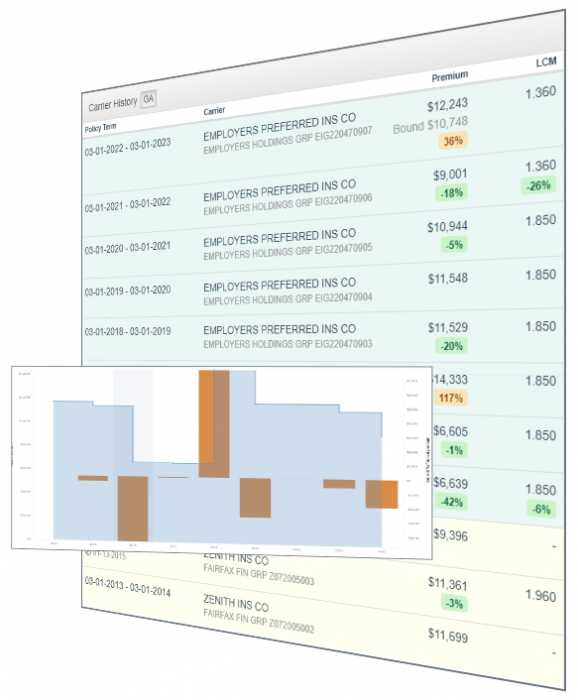Click the $11,699 premium value
This screenshot has height=700, width=578.
(x=448, y=635)
